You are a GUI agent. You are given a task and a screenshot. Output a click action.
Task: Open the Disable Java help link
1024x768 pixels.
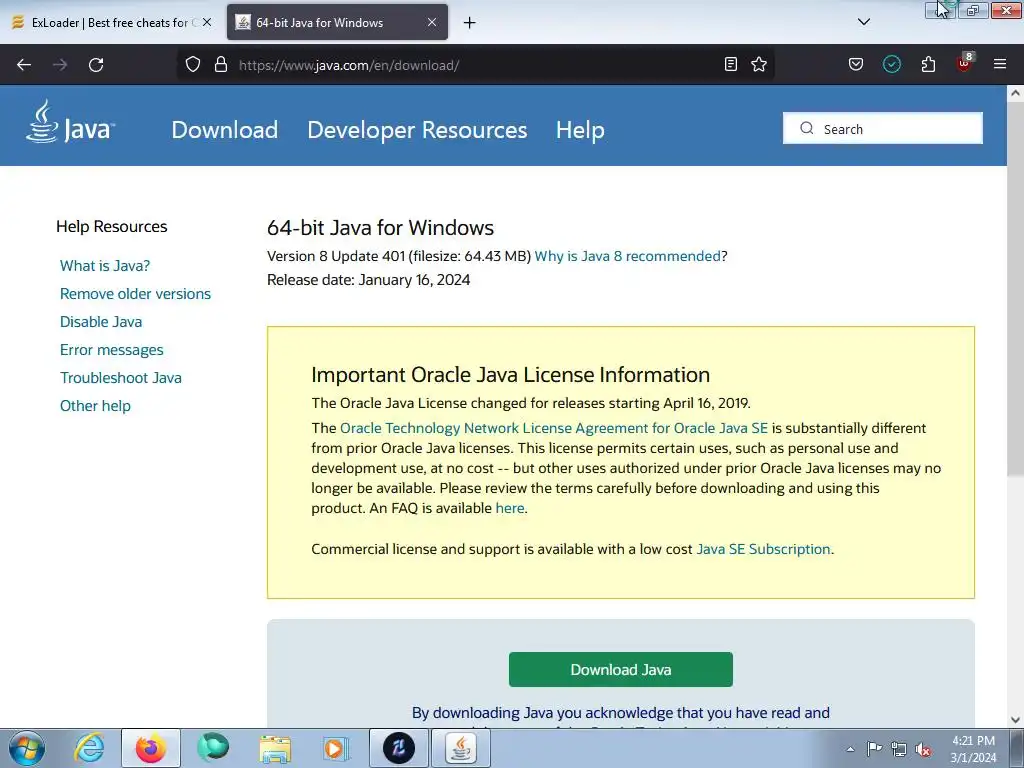[101, 322]
